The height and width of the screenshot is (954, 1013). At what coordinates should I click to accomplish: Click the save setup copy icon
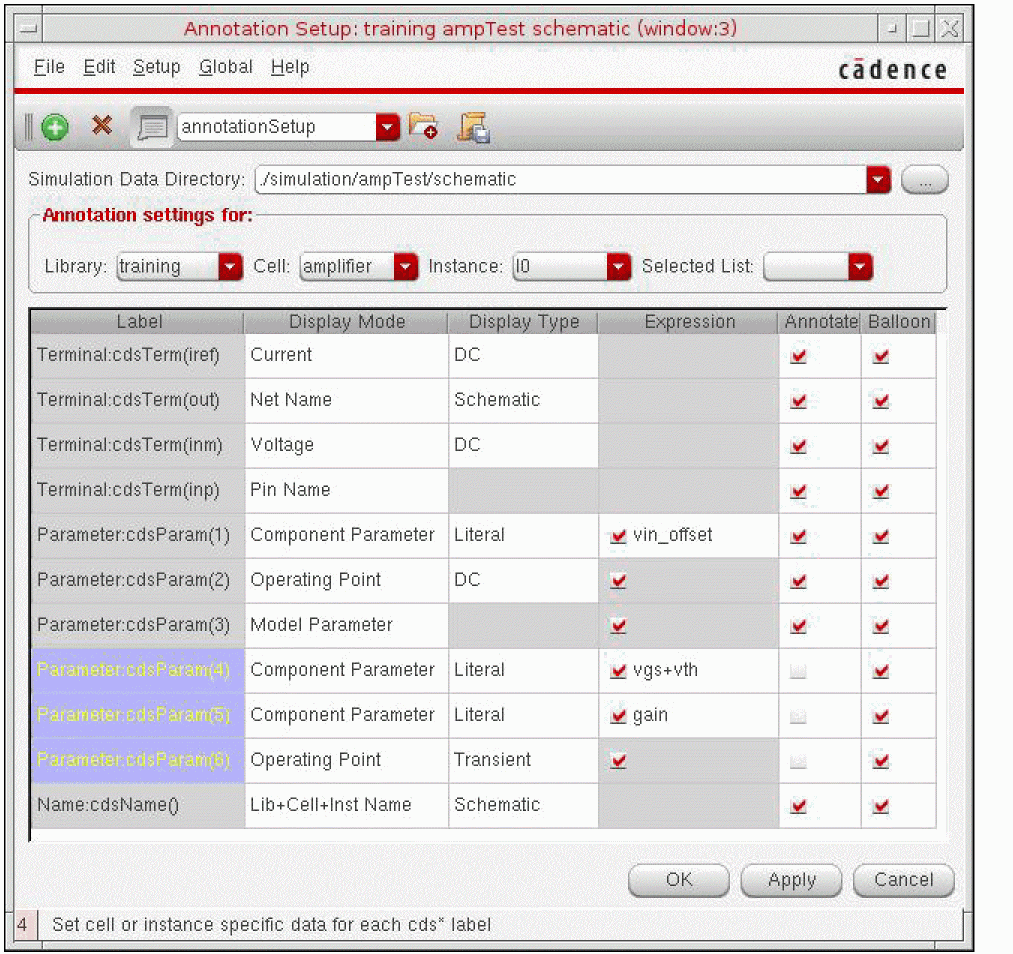pyautogui.click(x=473, y=127)
